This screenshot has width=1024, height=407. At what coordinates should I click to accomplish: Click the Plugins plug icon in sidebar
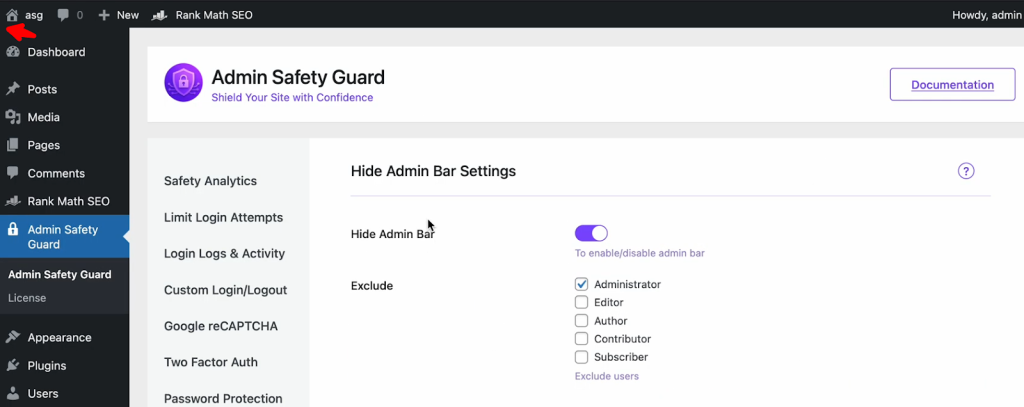pos(13,365)
